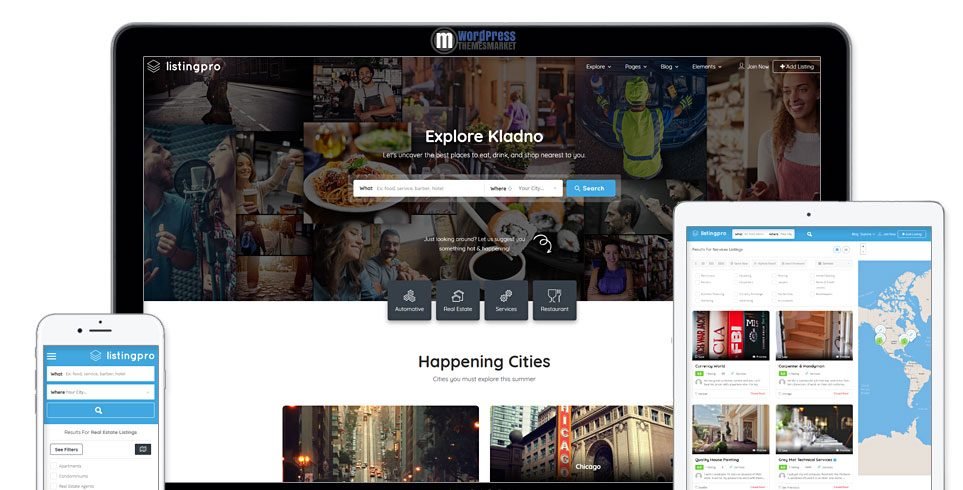Open the Grey Mat Technical Services listing image
This screenshot has height=490, width=963.
pyautogui.click(x=814, y=429)
